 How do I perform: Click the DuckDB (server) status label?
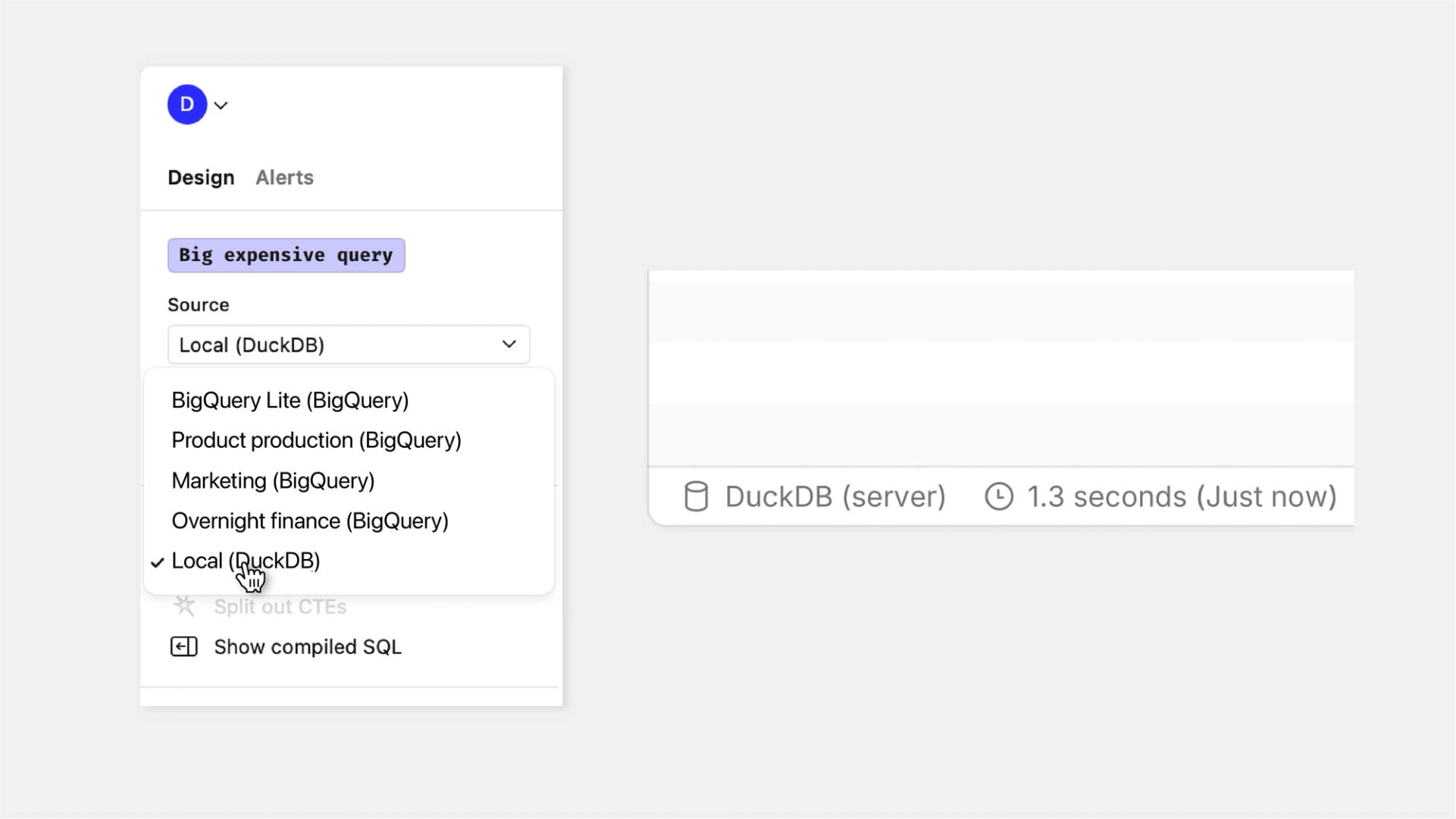(x=834, y=497)
